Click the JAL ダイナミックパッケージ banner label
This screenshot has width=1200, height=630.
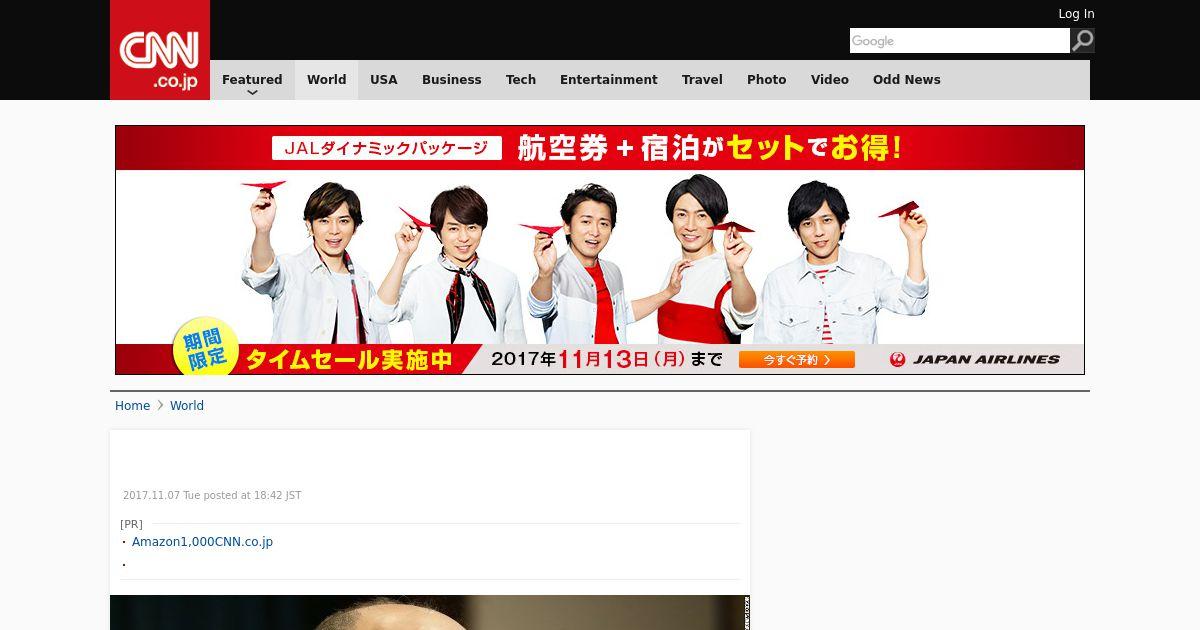click(x=387, y=148)
